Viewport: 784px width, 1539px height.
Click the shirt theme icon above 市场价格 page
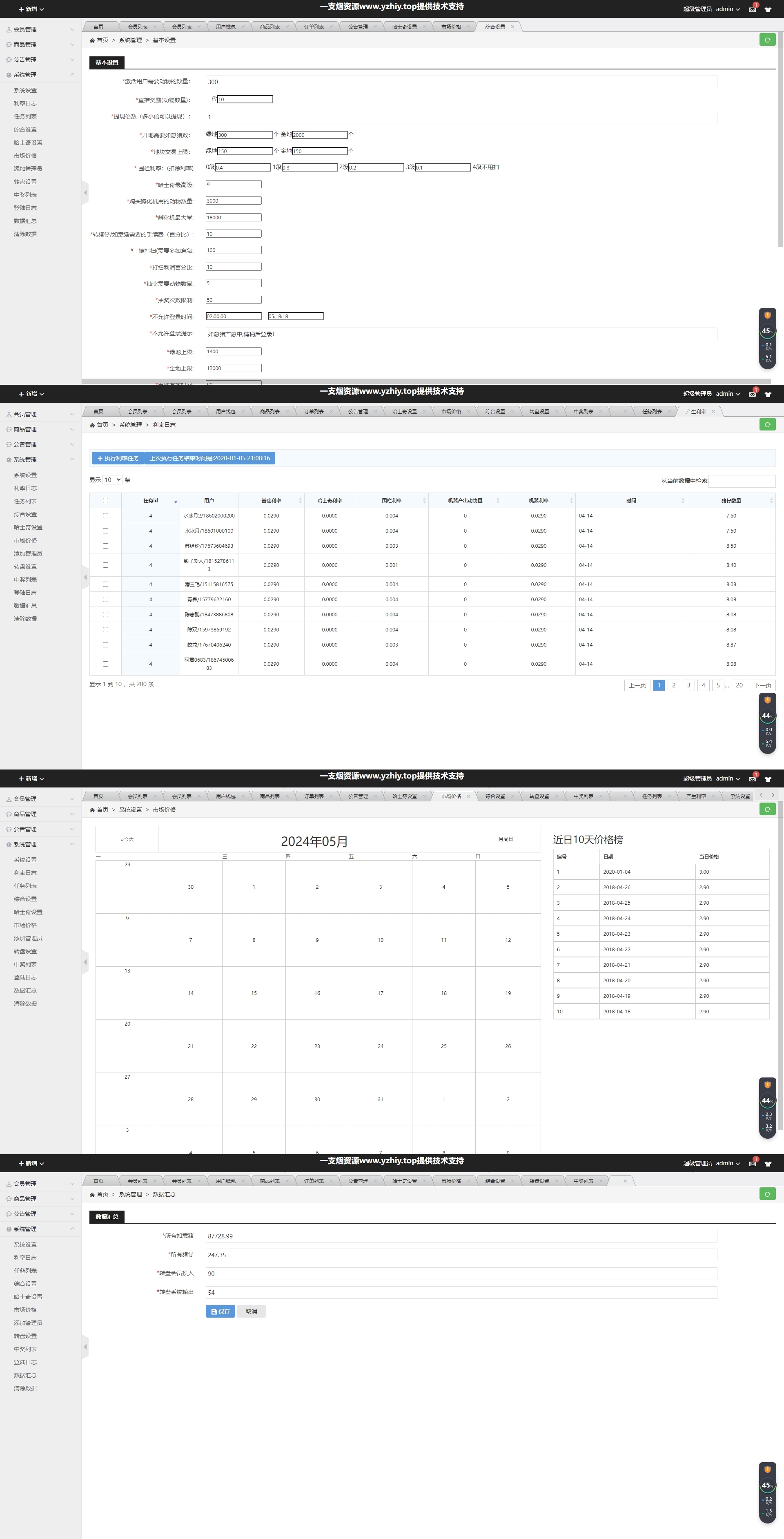(x=768, y=779)
